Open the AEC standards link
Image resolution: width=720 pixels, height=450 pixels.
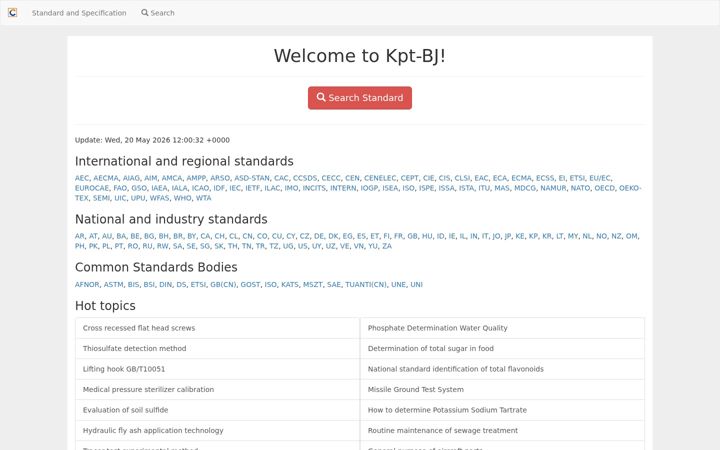[x=82, y=178]
